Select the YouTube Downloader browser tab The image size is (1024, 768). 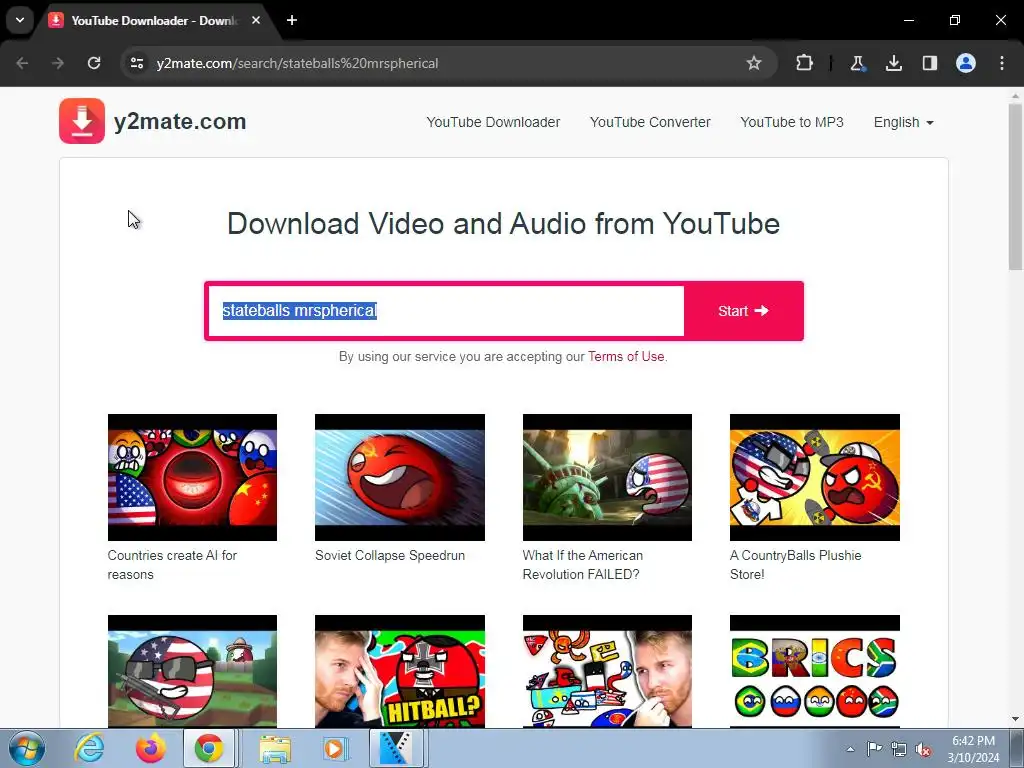click(155, 20)
